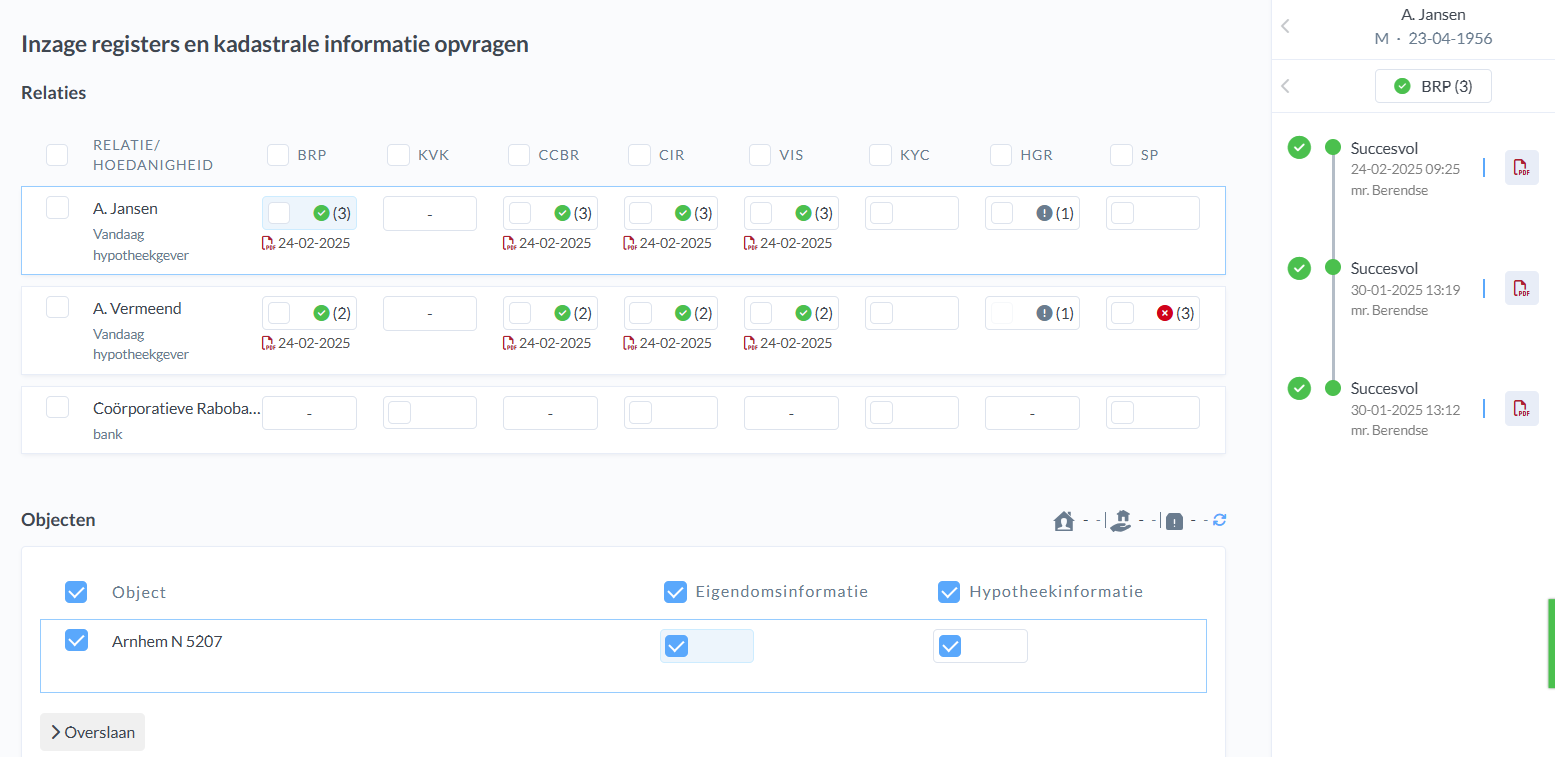Click back chevron left of BRP (3) chip
This screenshot has height=757, width=1555.
tap(1286, 86)
